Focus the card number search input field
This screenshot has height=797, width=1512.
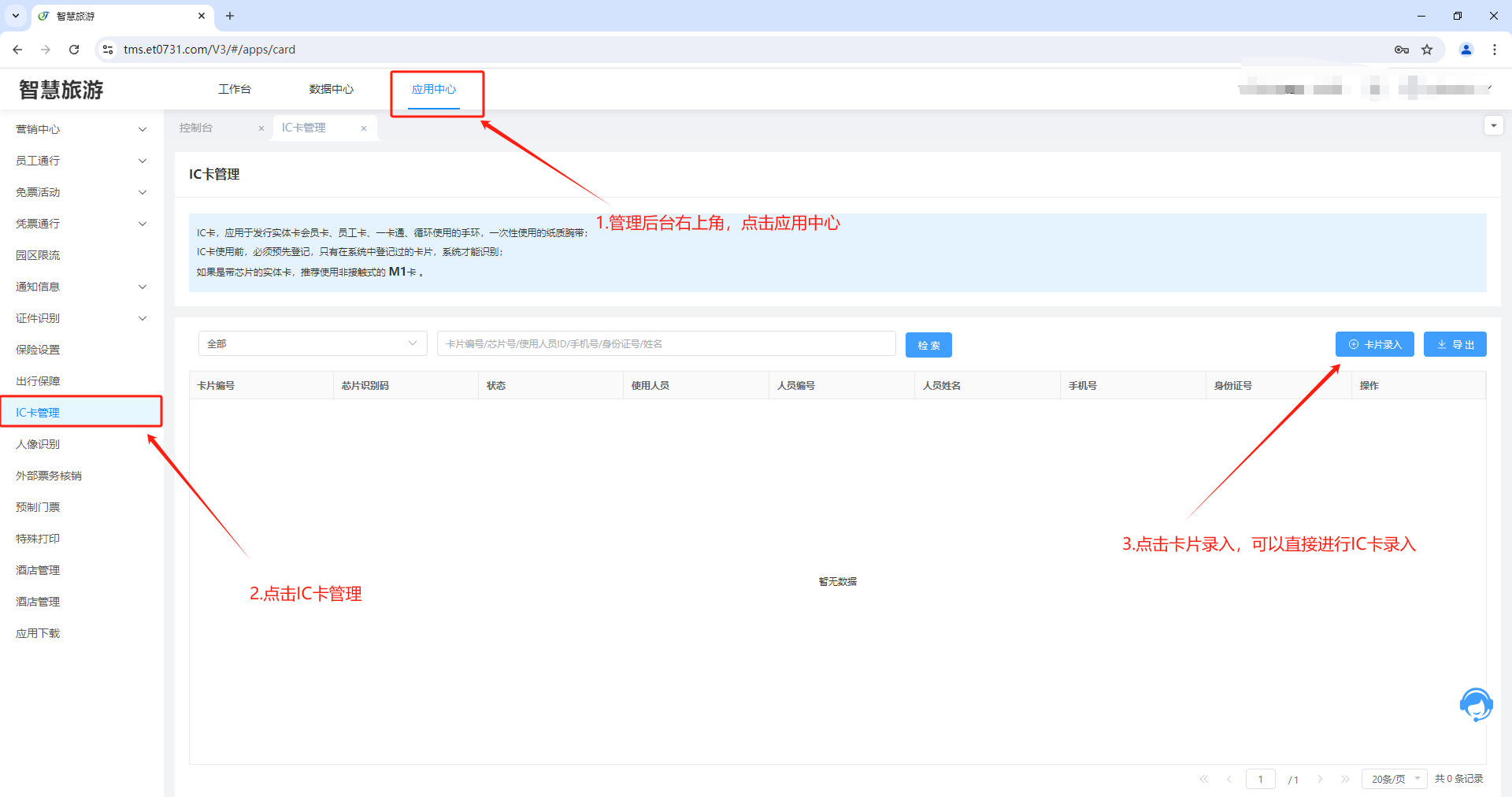pyautogui.click(x=666, y=343)
